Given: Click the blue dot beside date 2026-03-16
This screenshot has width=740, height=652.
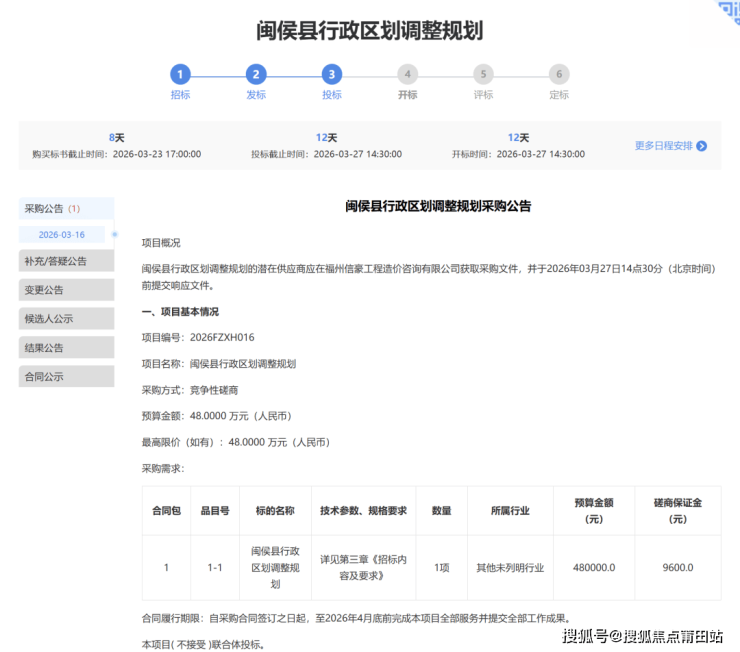Looking at the screenshot, I should click(x=115, y=234).
